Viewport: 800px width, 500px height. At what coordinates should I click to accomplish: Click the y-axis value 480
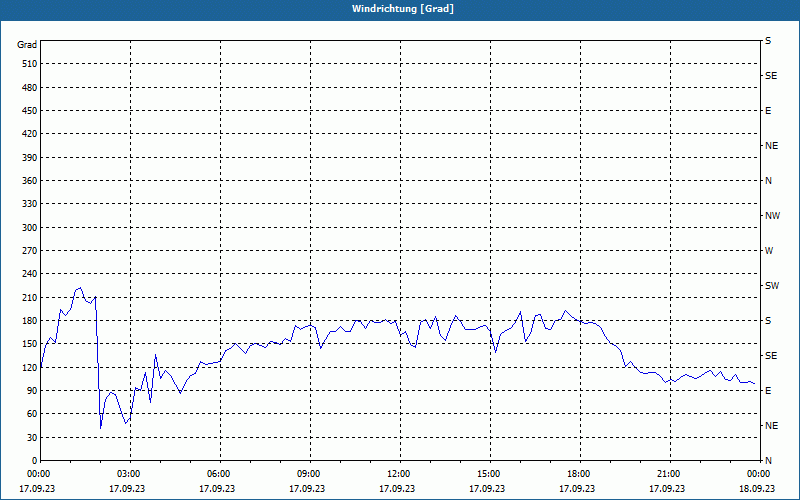(30, 88)
